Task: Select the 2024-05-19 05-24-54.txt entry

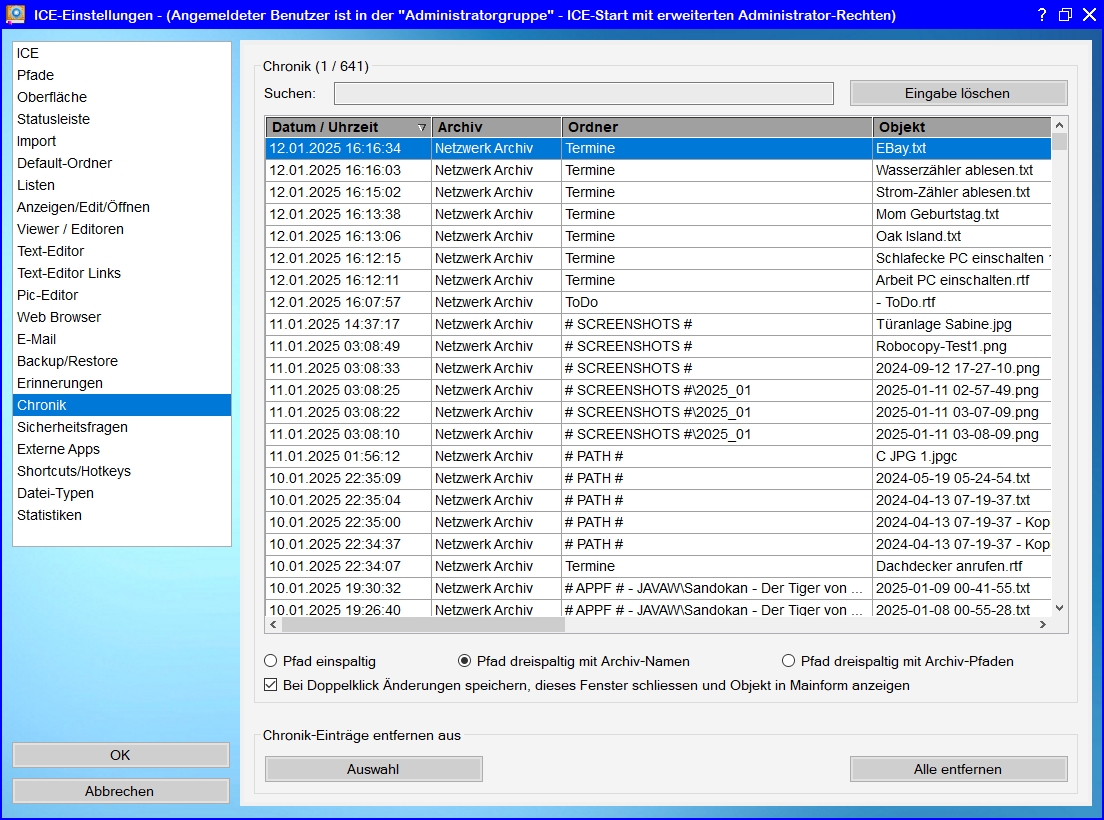Action: click(962, 478)
